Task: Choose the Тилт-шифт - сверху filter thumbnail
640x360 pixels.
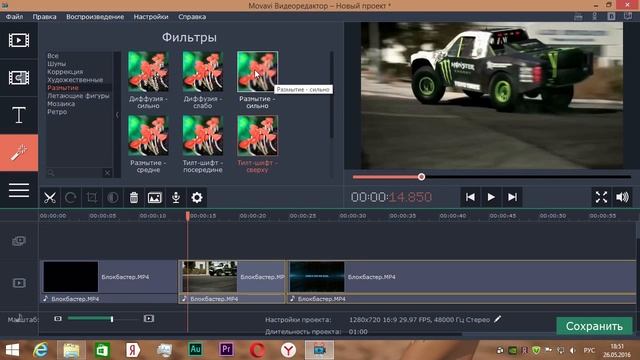Action: pos(258,135)
